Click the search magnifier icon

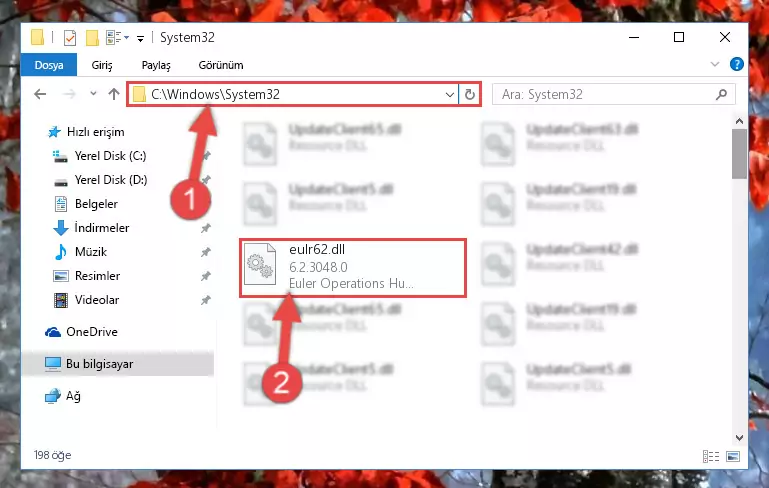(x=721, y=94)
